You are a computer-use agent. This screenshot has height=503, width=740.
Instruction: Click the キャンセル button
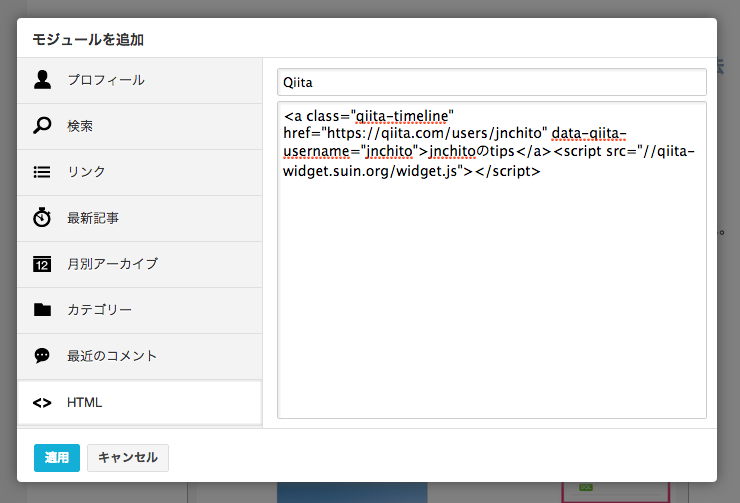tap(128, 458)
